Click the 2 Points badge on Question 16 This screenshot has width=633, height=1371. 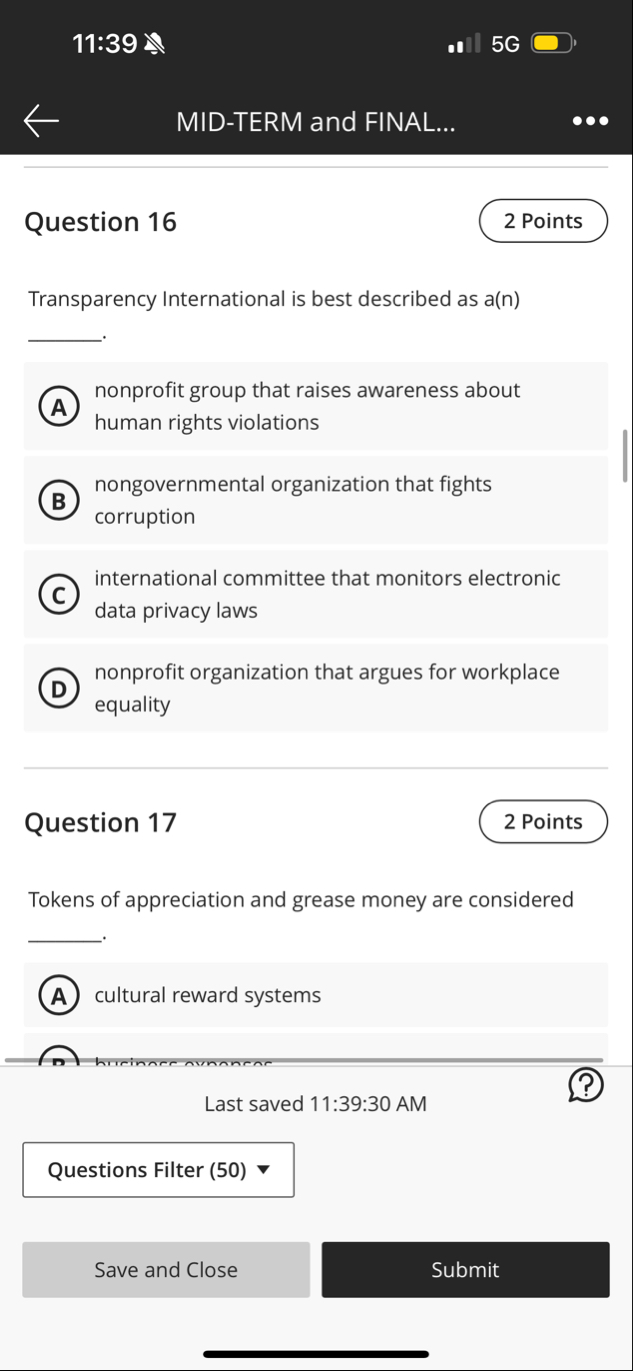coord(543,220)
